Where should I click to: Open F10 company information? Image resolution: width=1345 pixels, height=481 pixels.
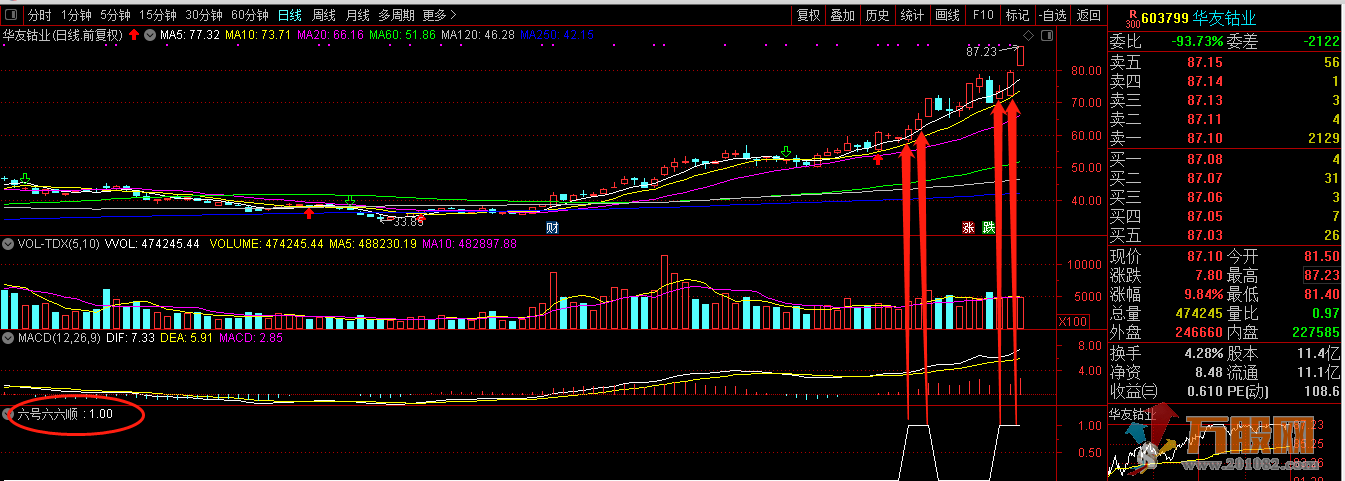[983, 15]
